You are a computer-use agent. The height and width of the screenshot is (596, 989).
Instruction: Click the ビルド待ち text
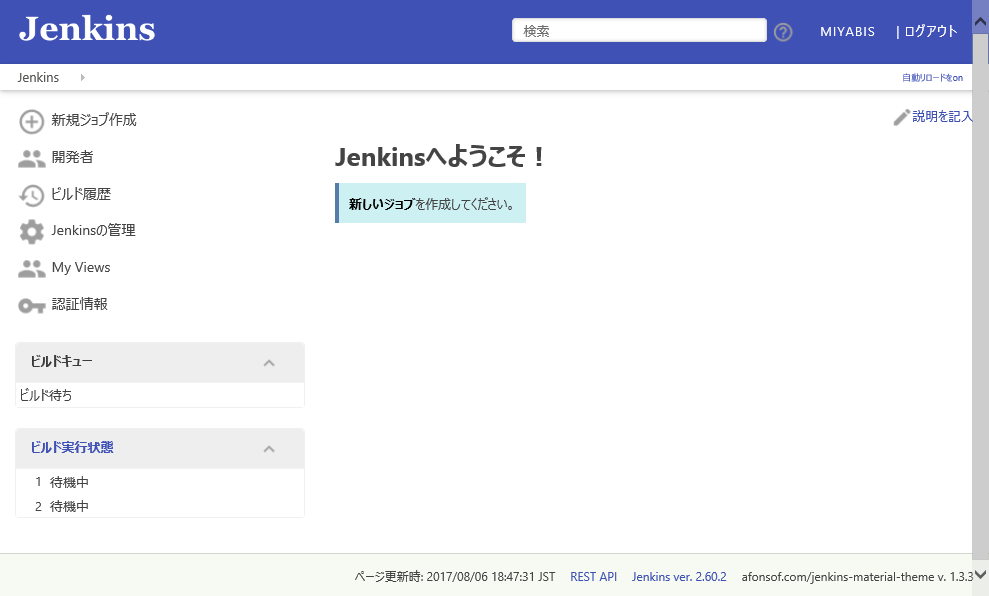click(x=45, y=395)
